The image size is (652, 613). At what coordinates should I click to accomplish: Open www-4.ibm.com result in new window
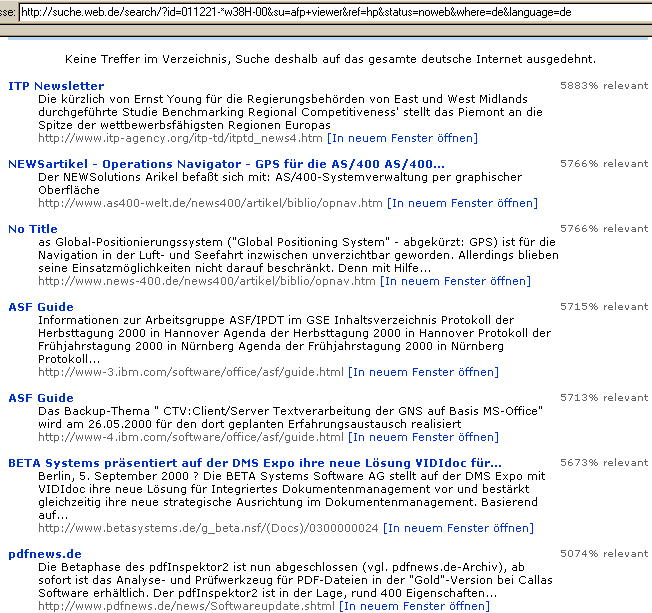coord(423,437)
